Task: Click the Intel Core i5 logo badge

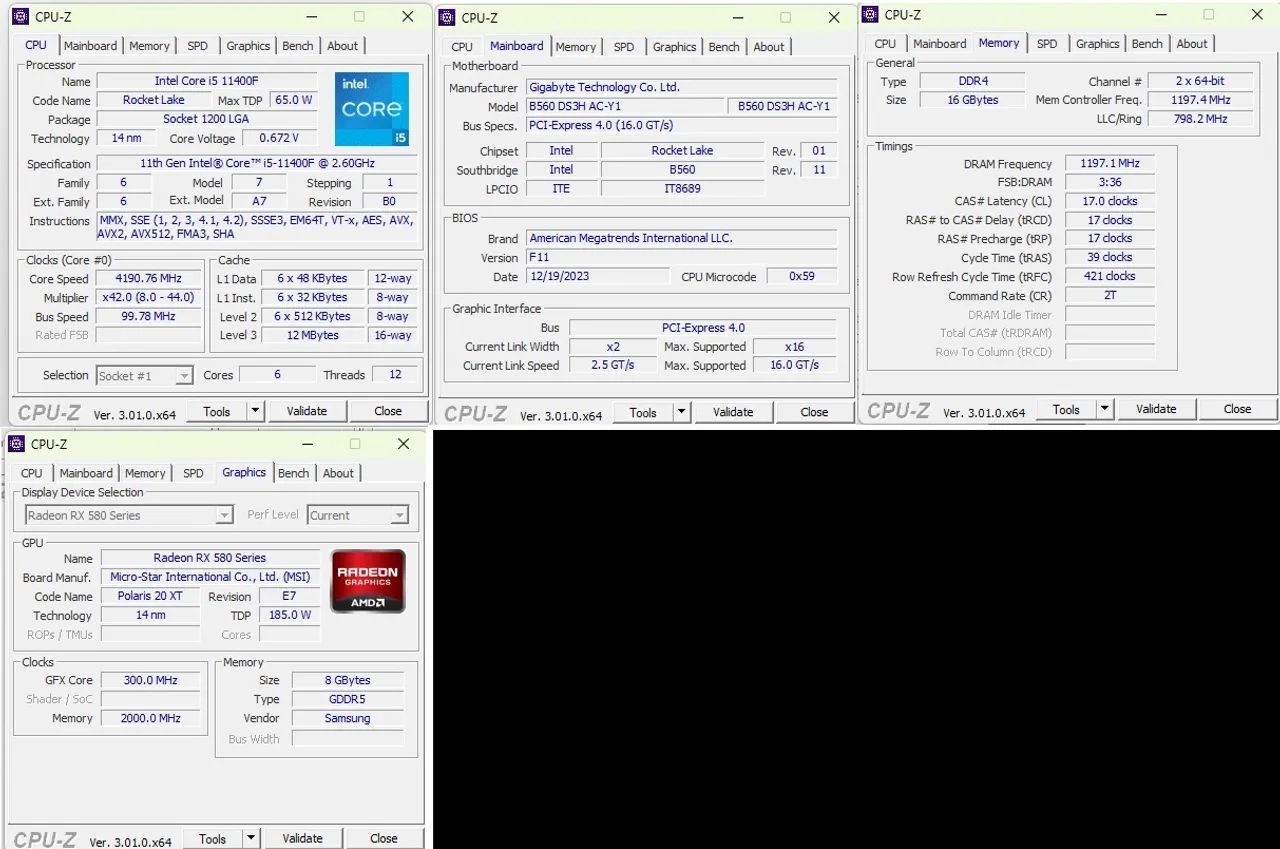Action: tap(371, 109)
